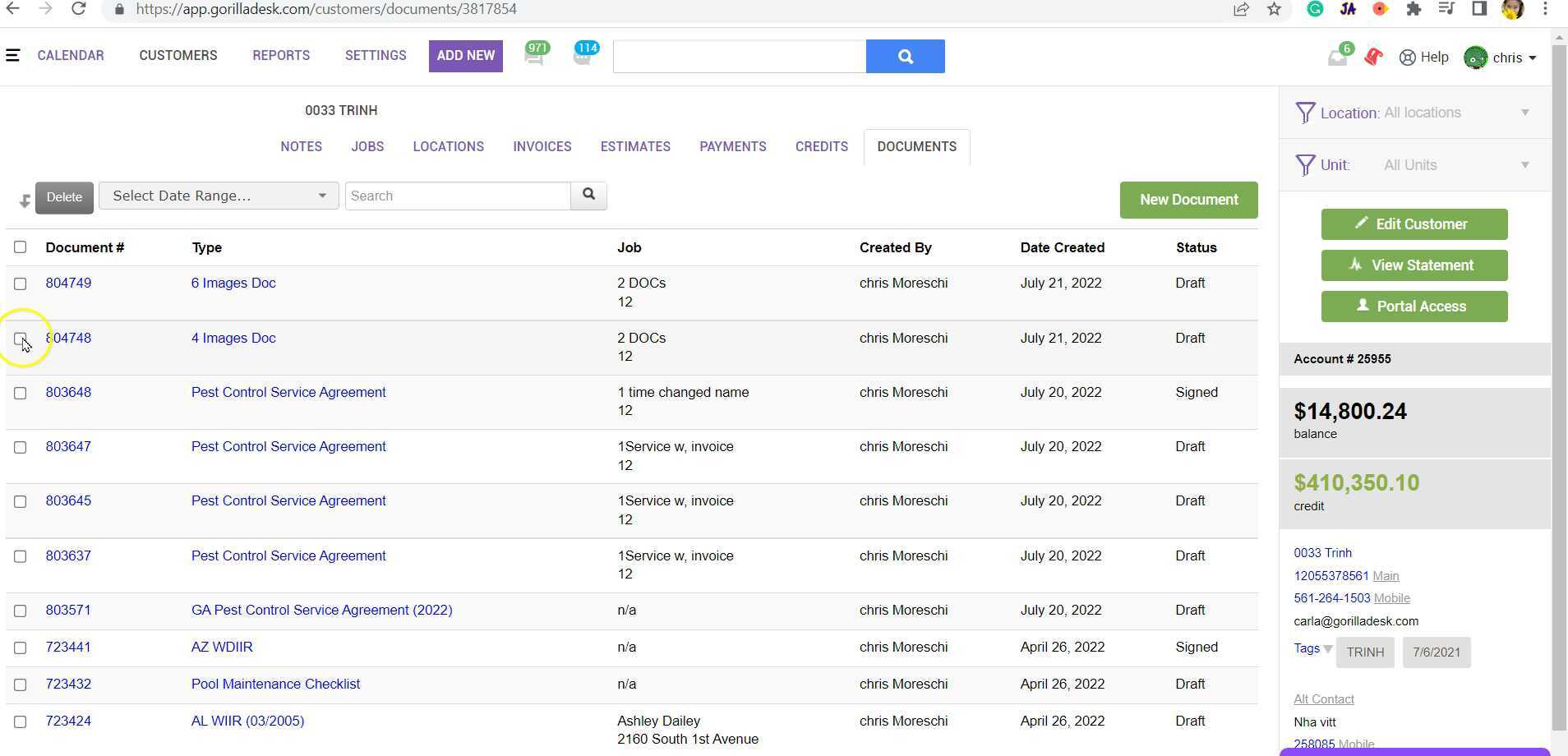Screen dimensions: 1568x756
Task: Check the select-all documents checkbox
Action: point(21,247)
